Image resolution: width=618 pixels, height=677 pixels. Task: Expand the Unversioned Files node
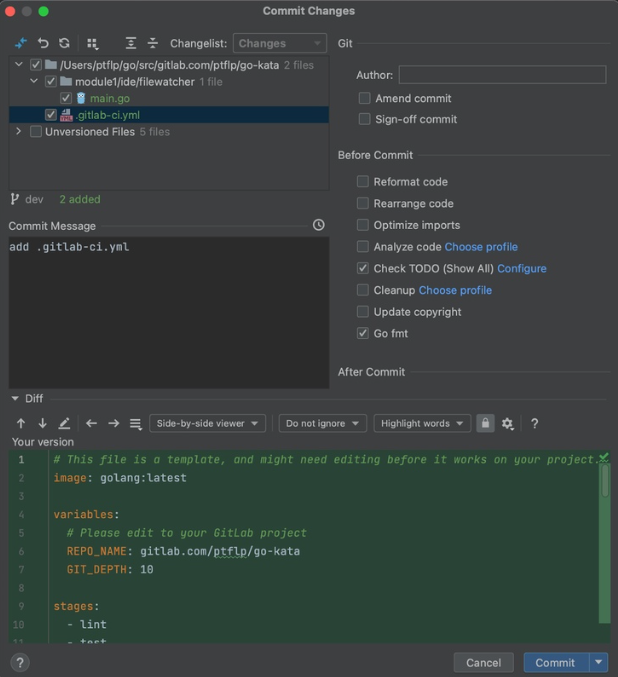pos(18,132)
